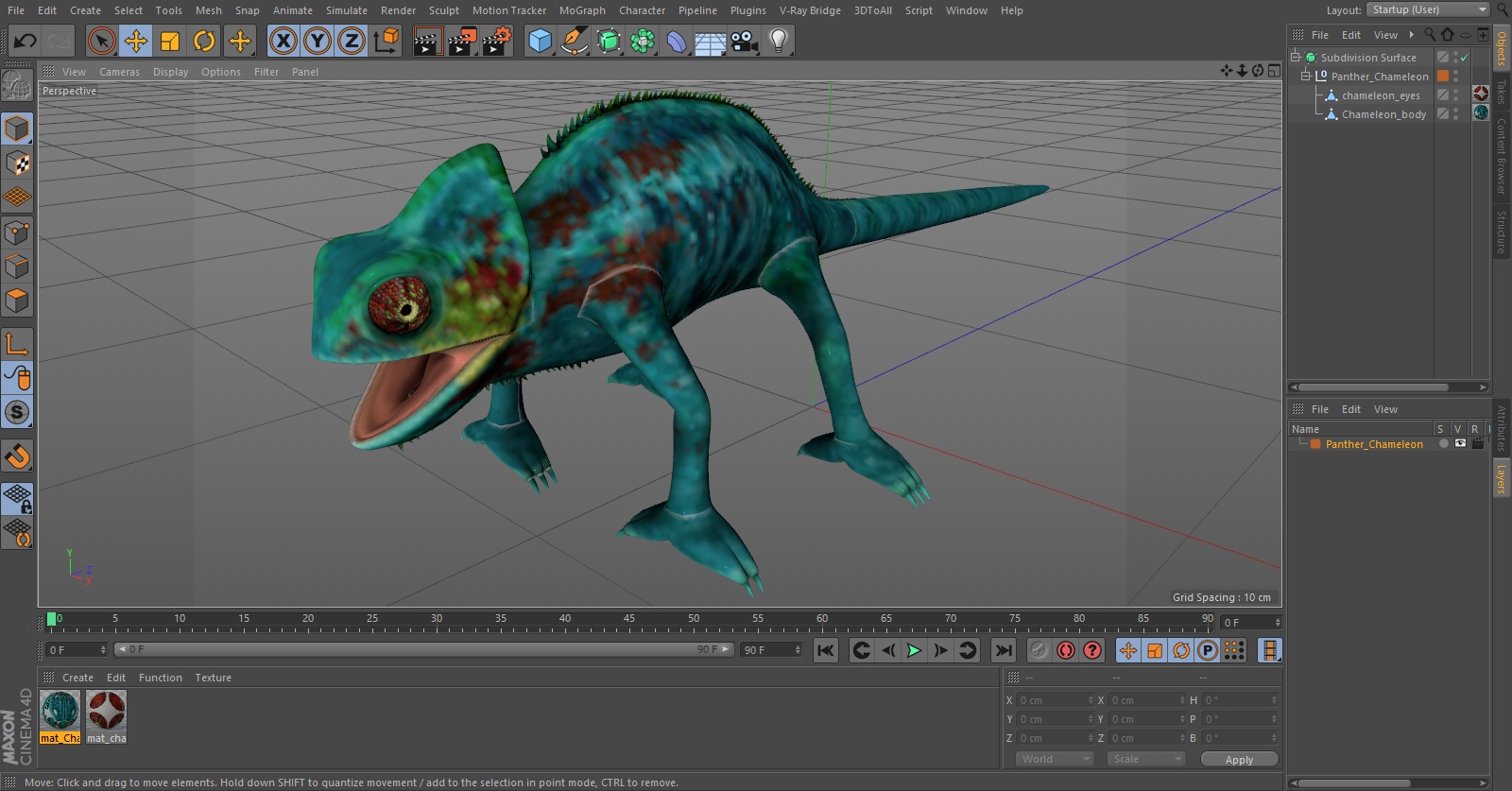Click Panther_Chameleon layer color swatch

pyautogui.click(x=1315, y=444)
